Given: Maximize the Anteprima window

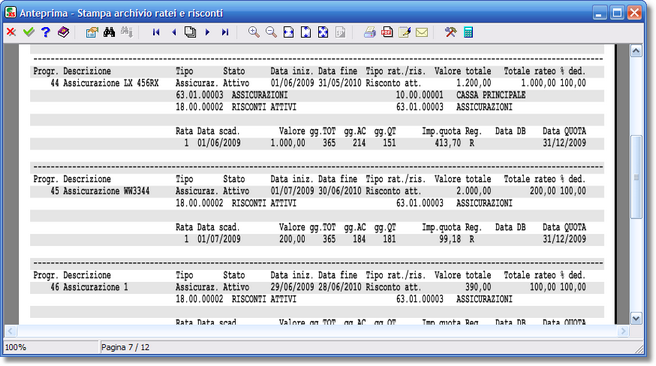Looking at the screenshot, I should [x=617, y=13].
